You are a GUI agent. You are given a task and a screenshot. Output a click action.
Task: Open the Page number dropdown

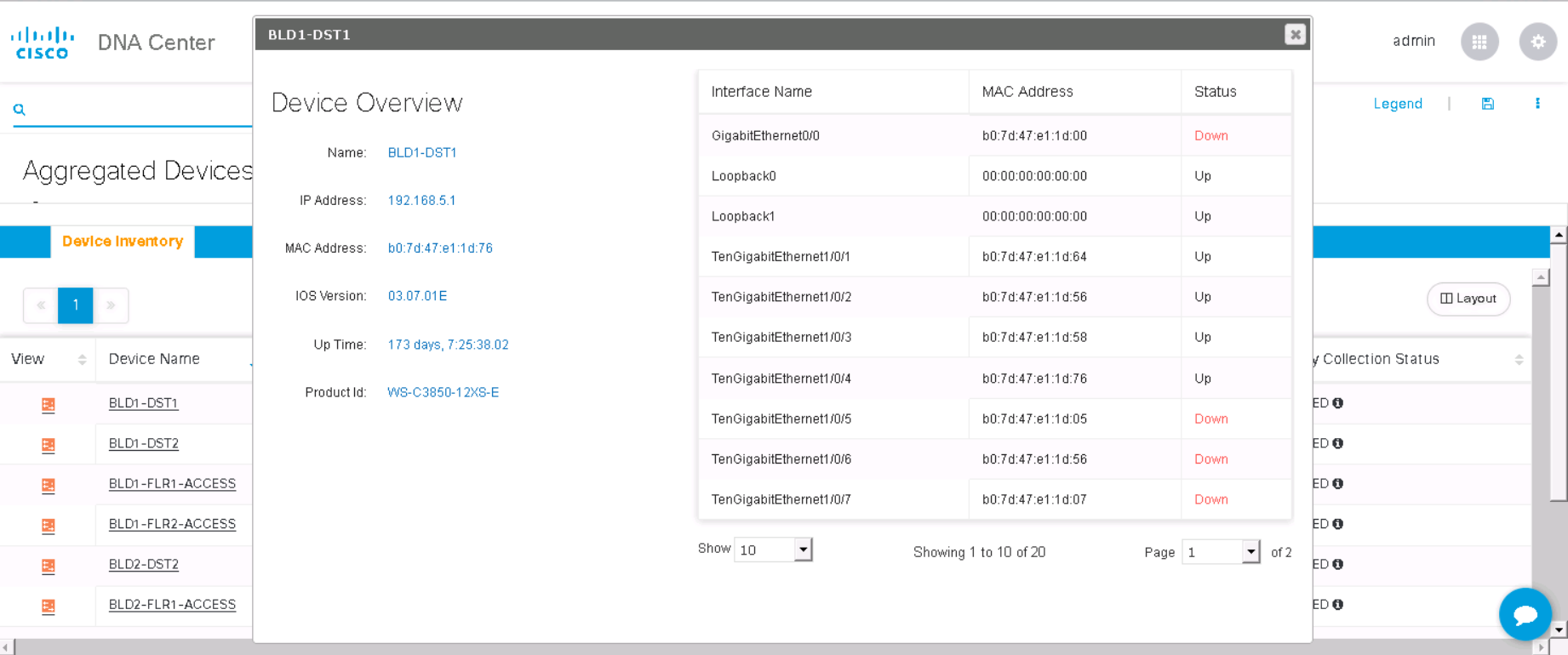1221,552
